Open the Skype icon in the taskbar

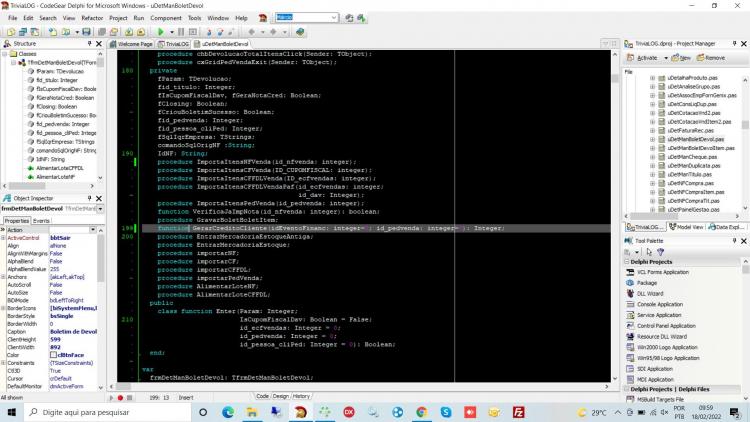pos(446,412)
